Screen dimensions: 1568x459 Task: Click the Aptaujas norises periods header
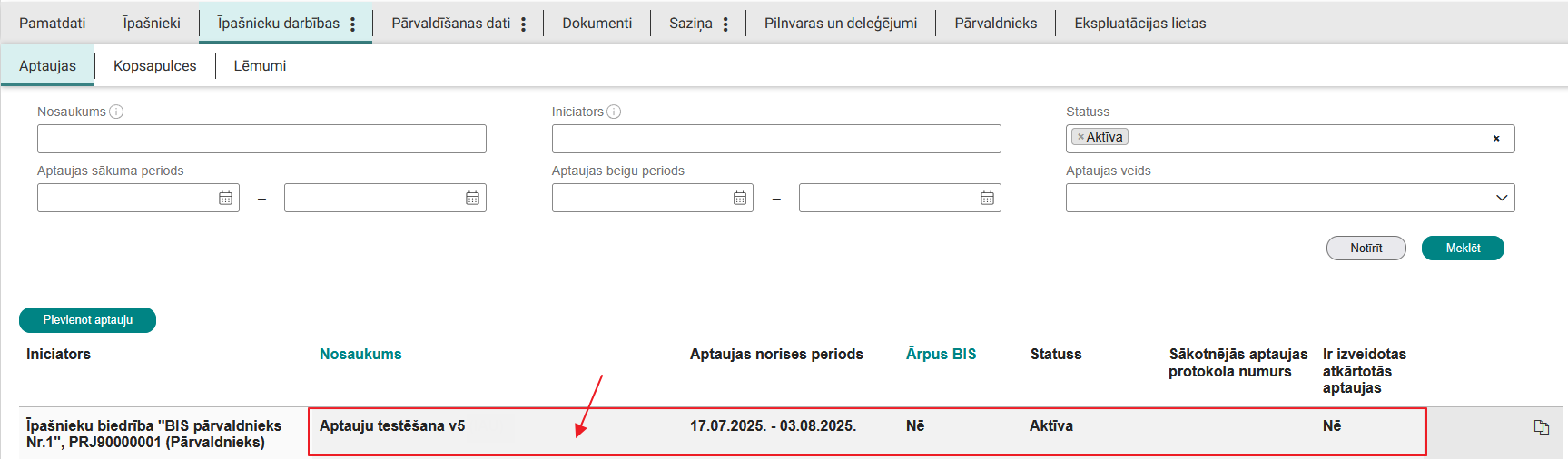(776, 354)
